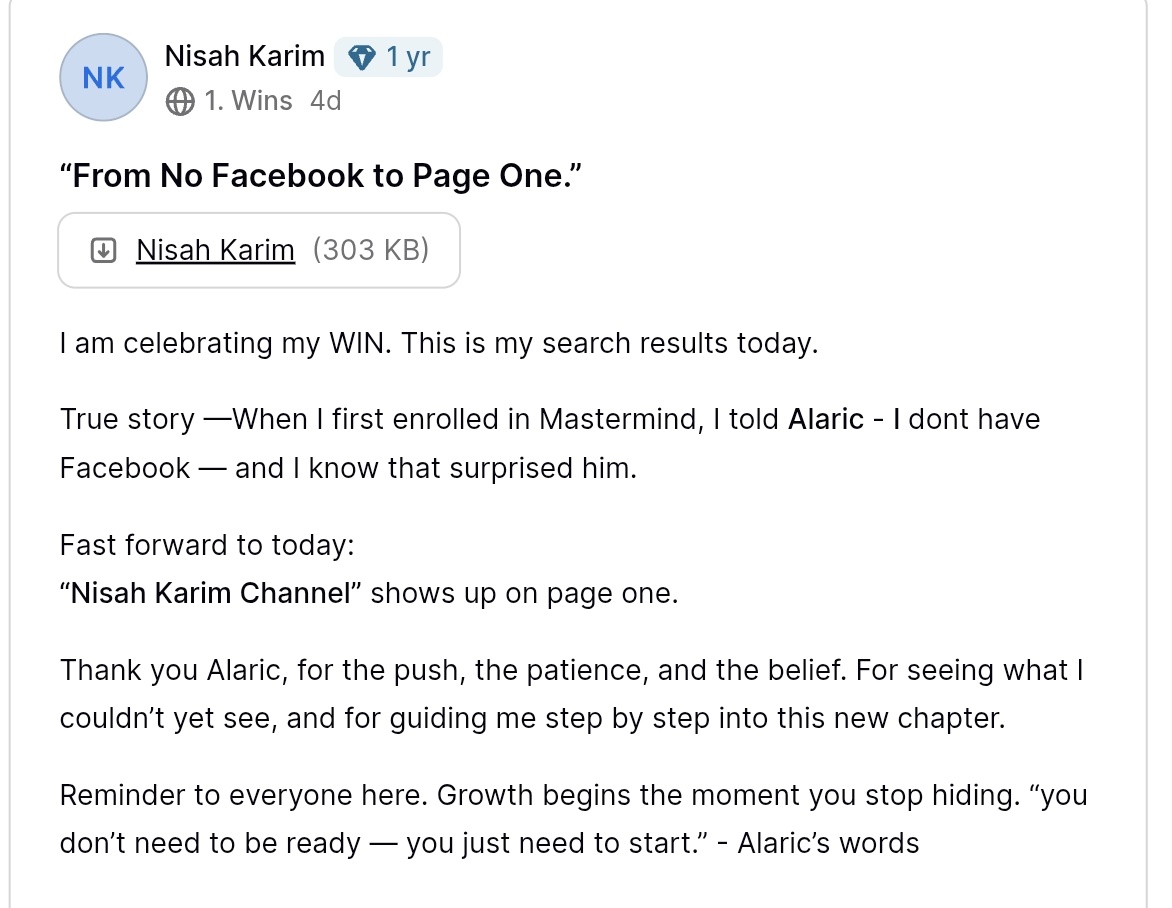Click the globe visibility icon
The image size is (1172, 908).
point(179,101)
